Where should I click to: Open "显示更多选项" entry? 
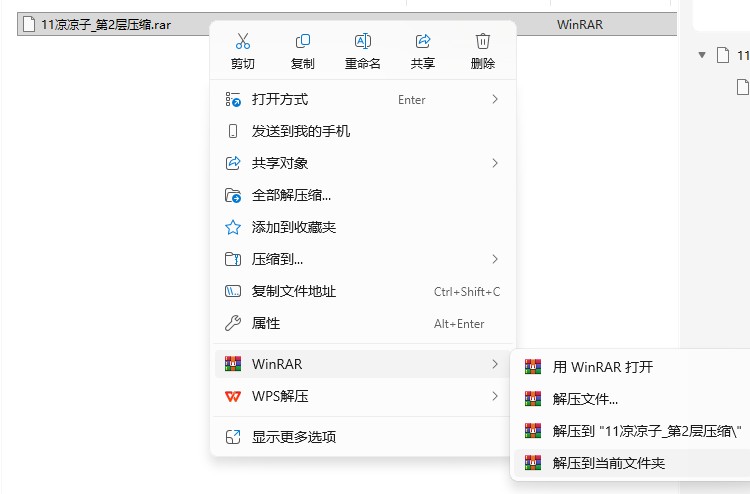[294, 437]
